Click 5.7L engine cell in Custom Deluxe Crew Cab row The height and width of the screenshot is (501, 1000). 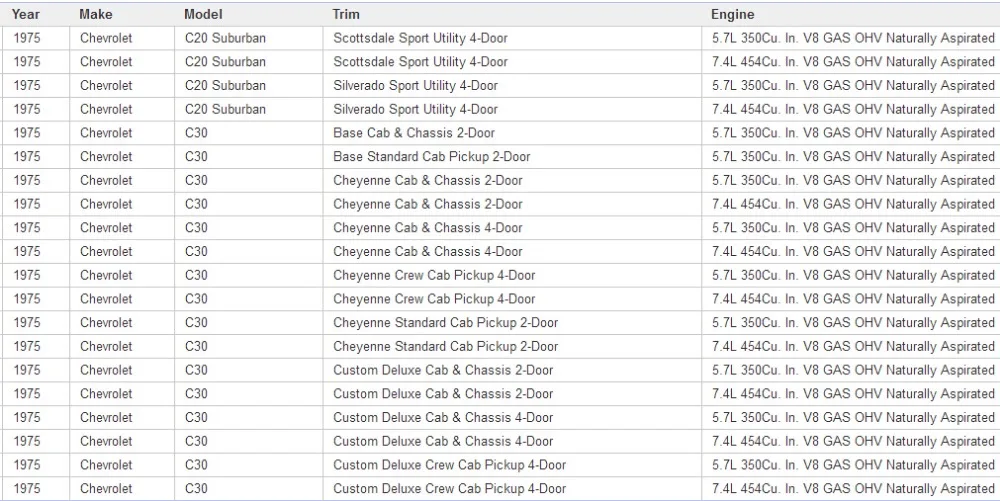pos(853,465)
